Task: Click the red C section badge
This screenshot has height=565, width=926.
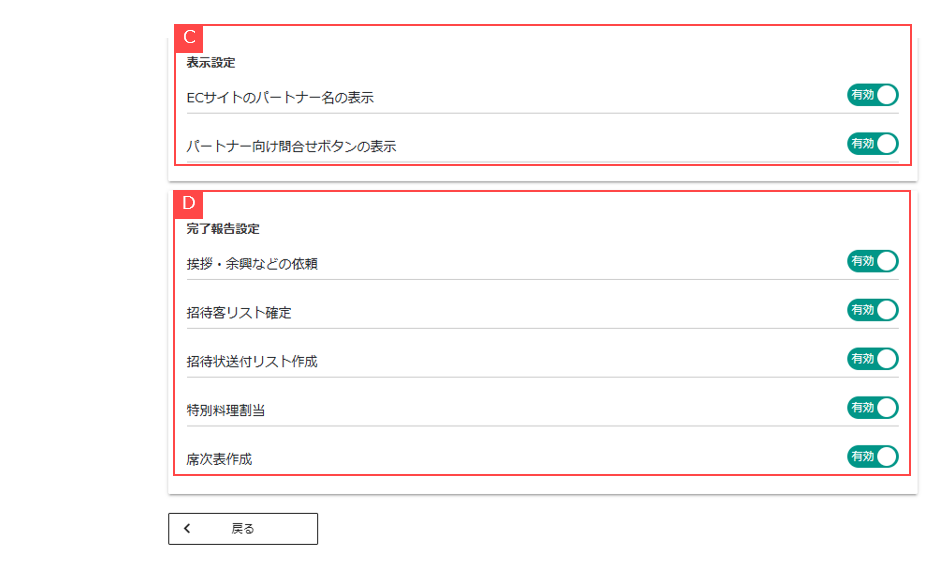Action: tap(189, 38)
